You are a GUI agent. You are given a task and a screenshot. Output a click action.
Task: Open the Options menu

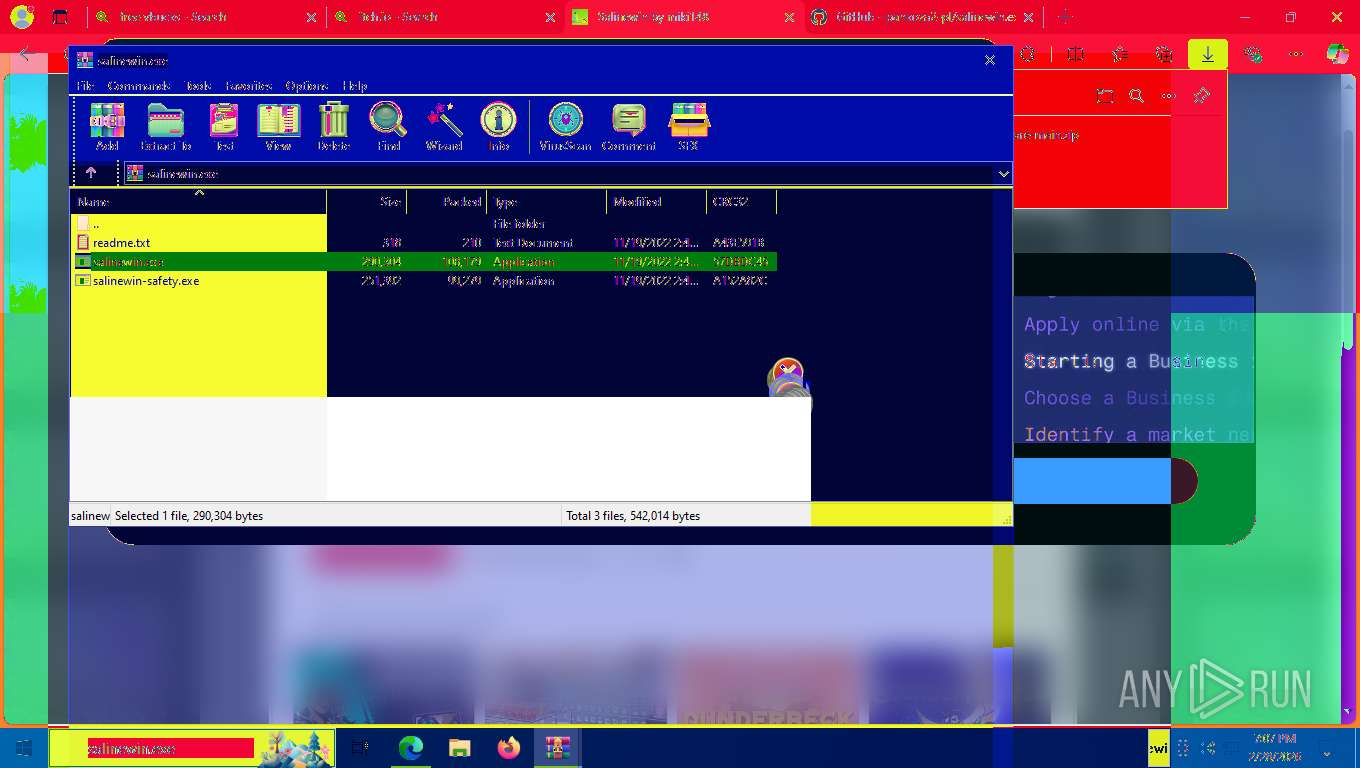point(309,86)
